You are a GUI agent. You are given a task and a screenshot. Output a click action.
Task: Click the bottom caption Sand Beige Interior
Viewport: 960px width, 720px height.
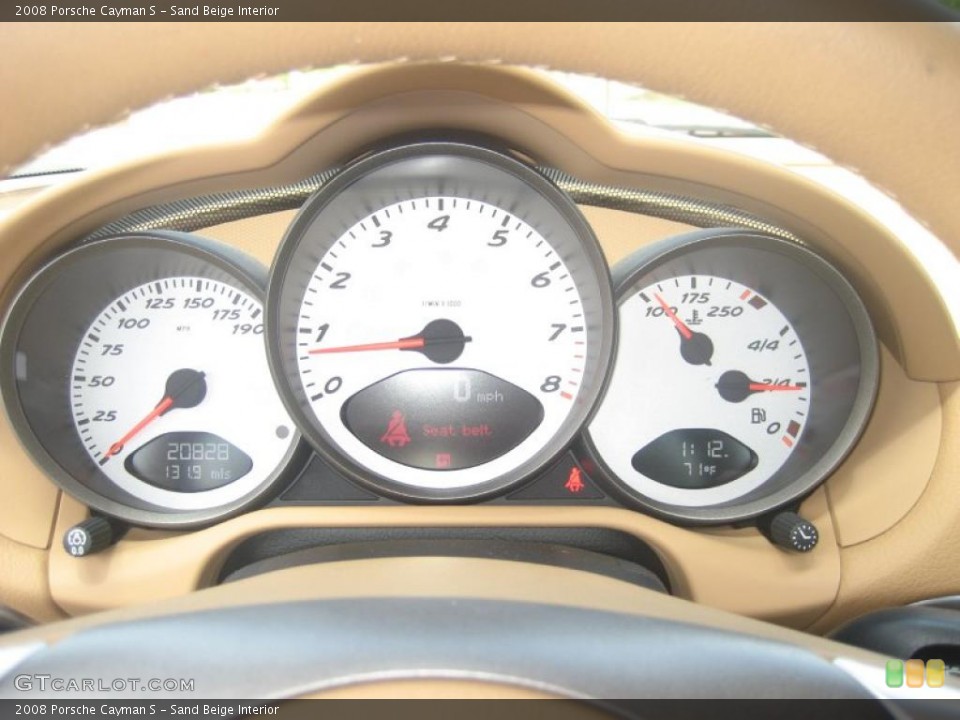[x=225, y=710]
